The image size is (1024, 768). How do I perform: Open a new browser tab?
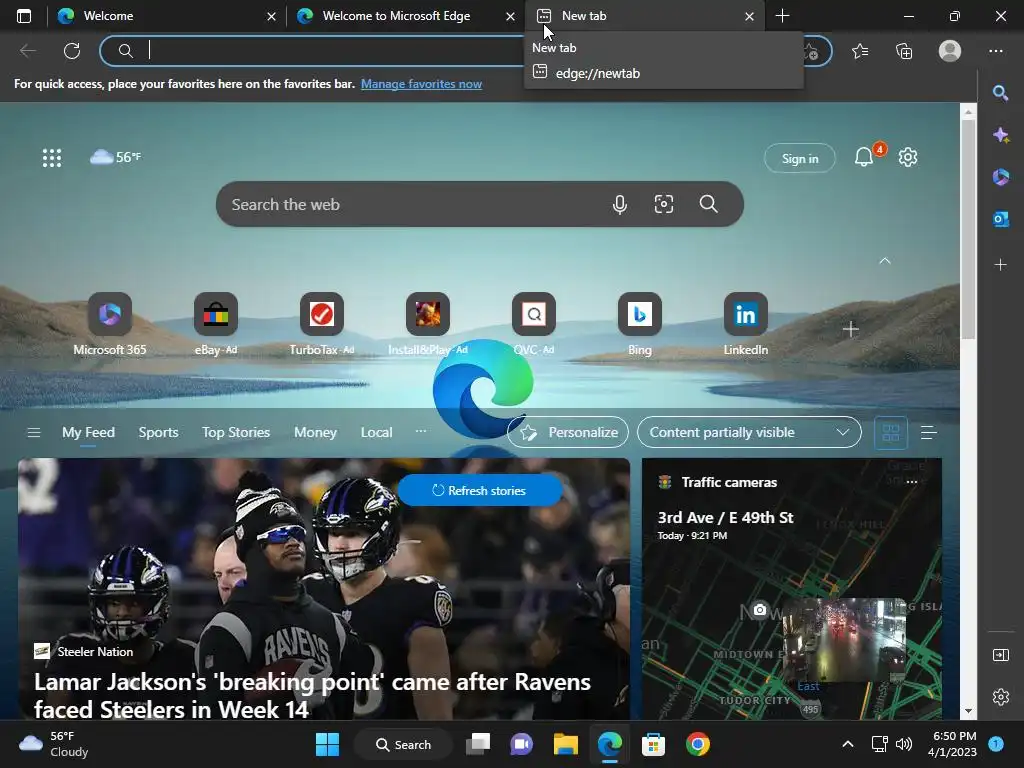782,16
